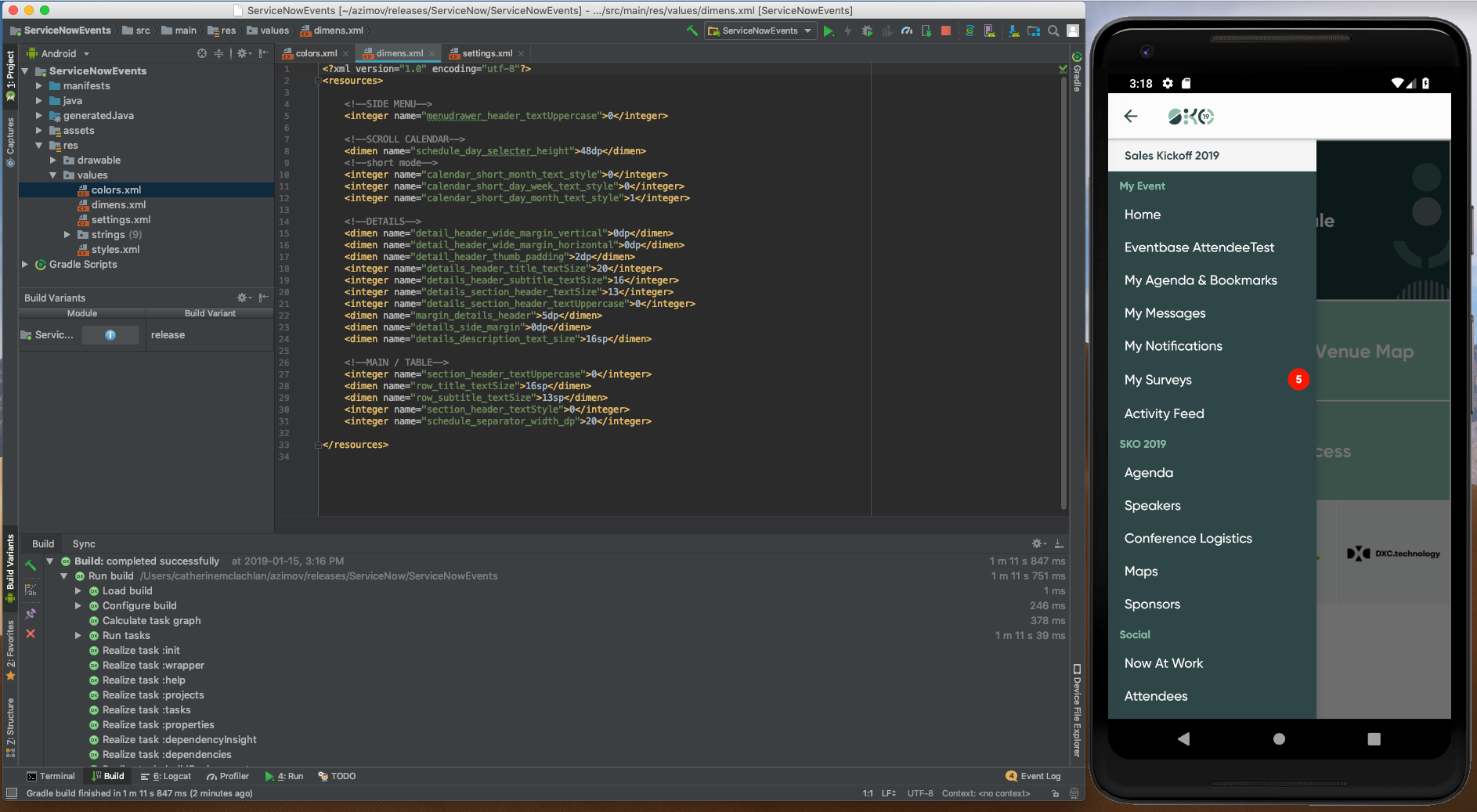The height and width of the screenshot is (812, 1477).
Task: Open the 6: Logcat tool window
Action: coord(166,776)
